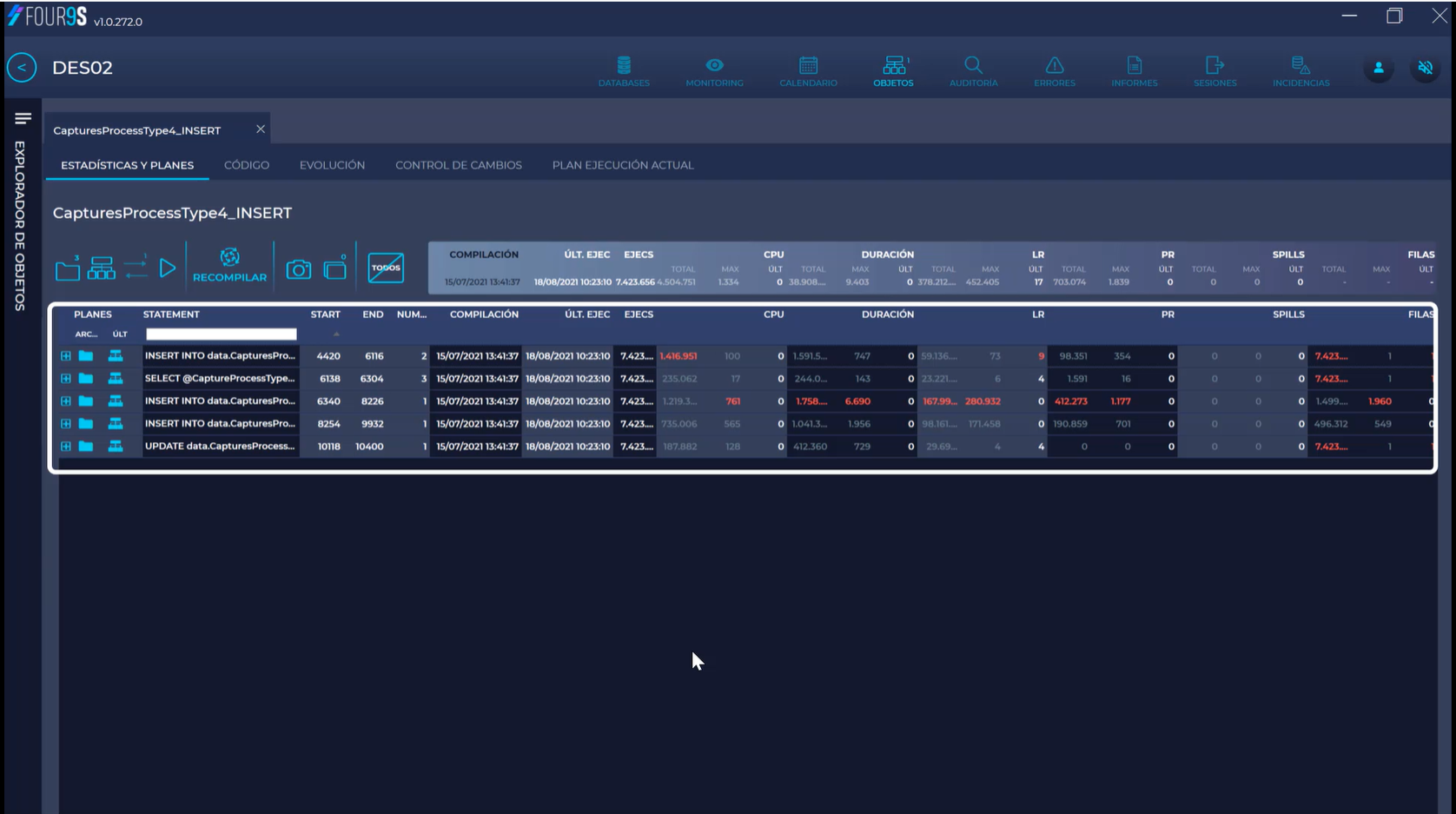Open the Databases section
The width and height of the screenshot is (1456, 814).
(623, 71)
